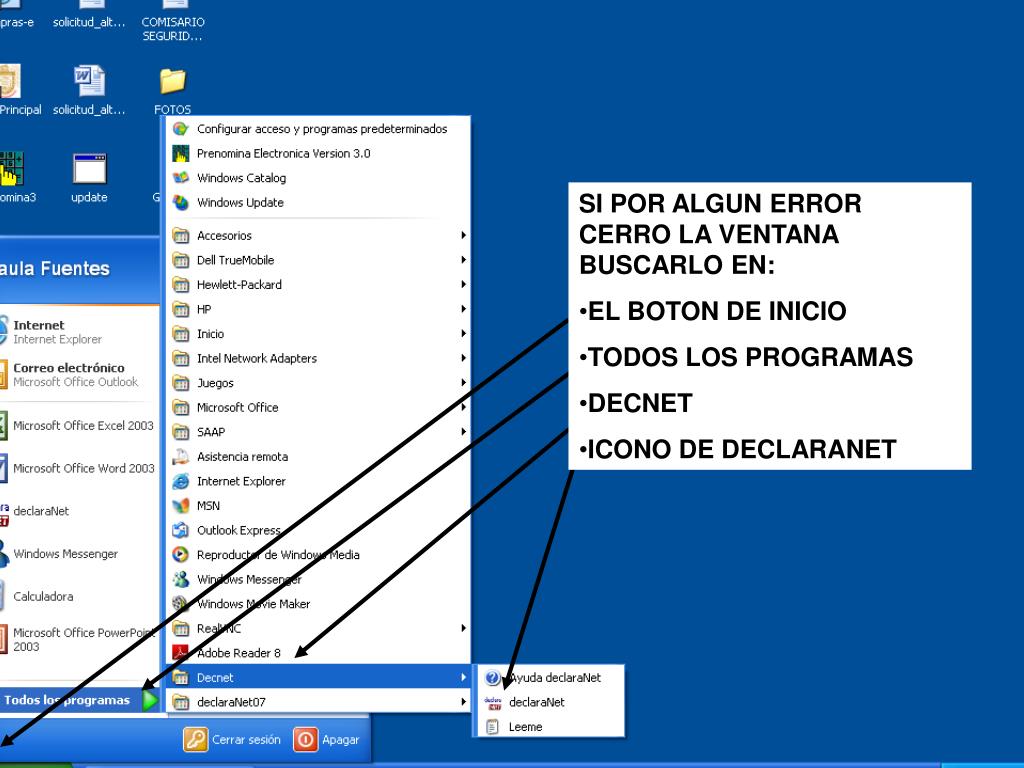Click the Apagar text

[x=340, y=740]
